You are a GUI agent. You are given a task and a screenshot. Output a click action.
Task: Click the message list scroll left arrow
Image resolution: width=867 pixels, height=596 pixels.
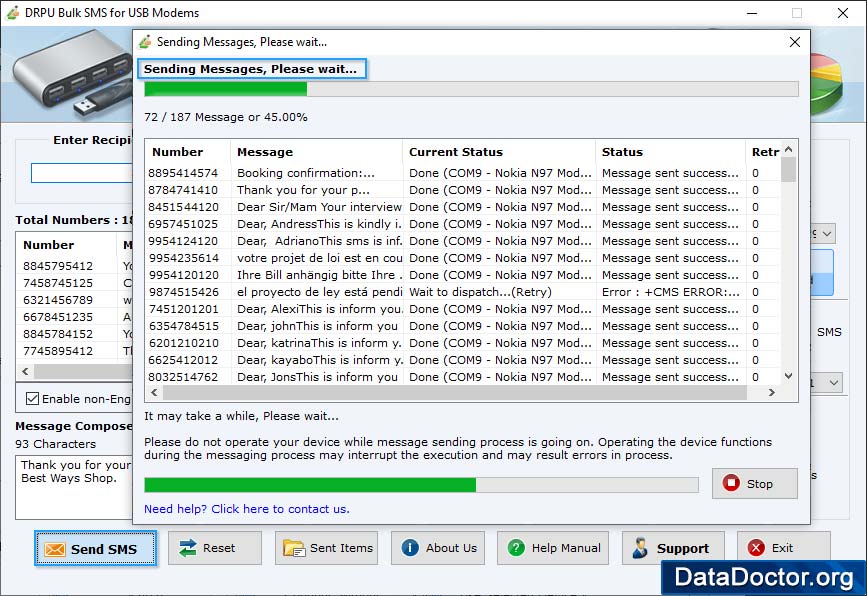pyautogui.click(x=154, y=393)
